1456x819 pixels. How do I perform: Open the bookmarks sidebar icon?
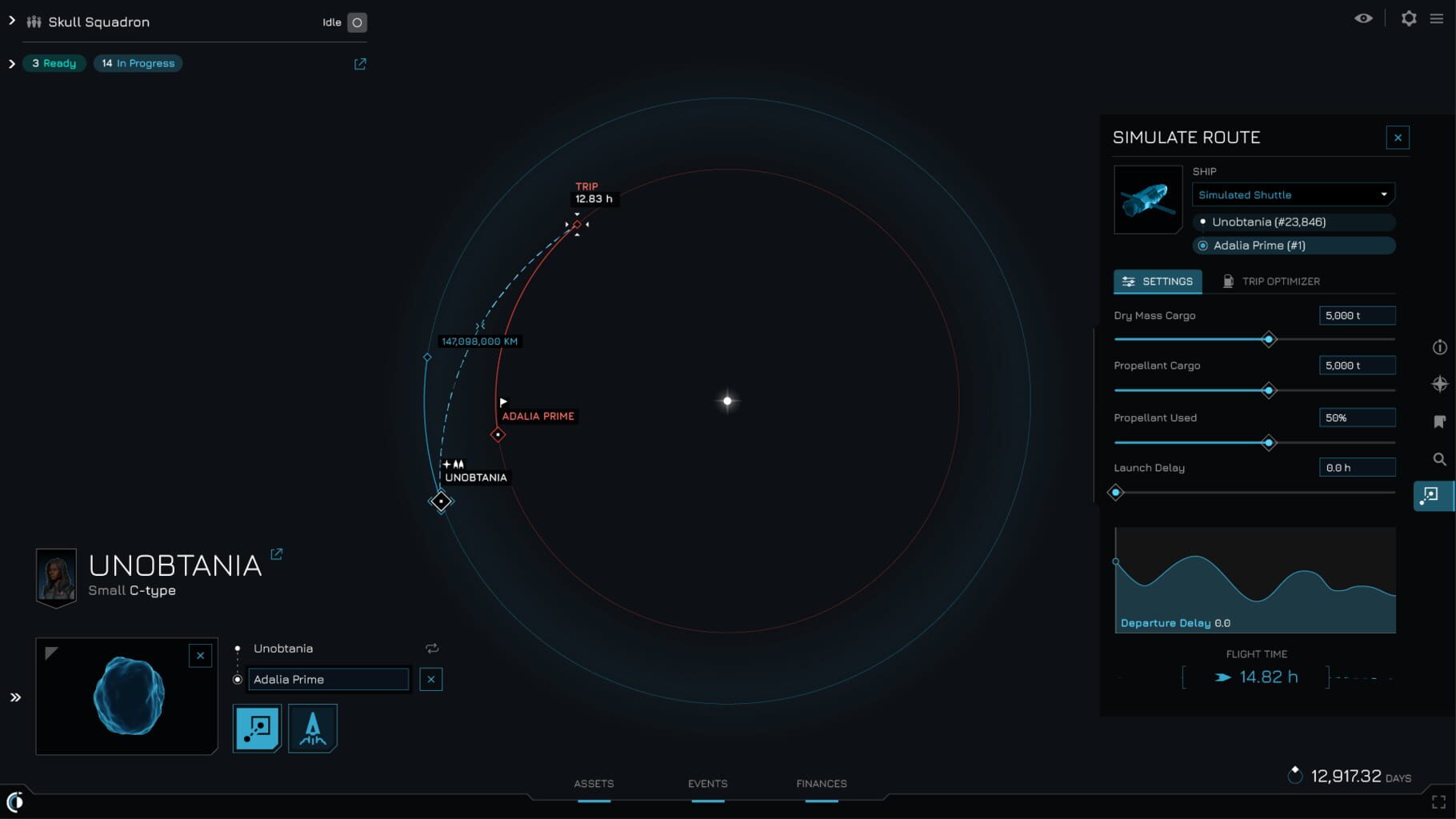click(1439, 421)
